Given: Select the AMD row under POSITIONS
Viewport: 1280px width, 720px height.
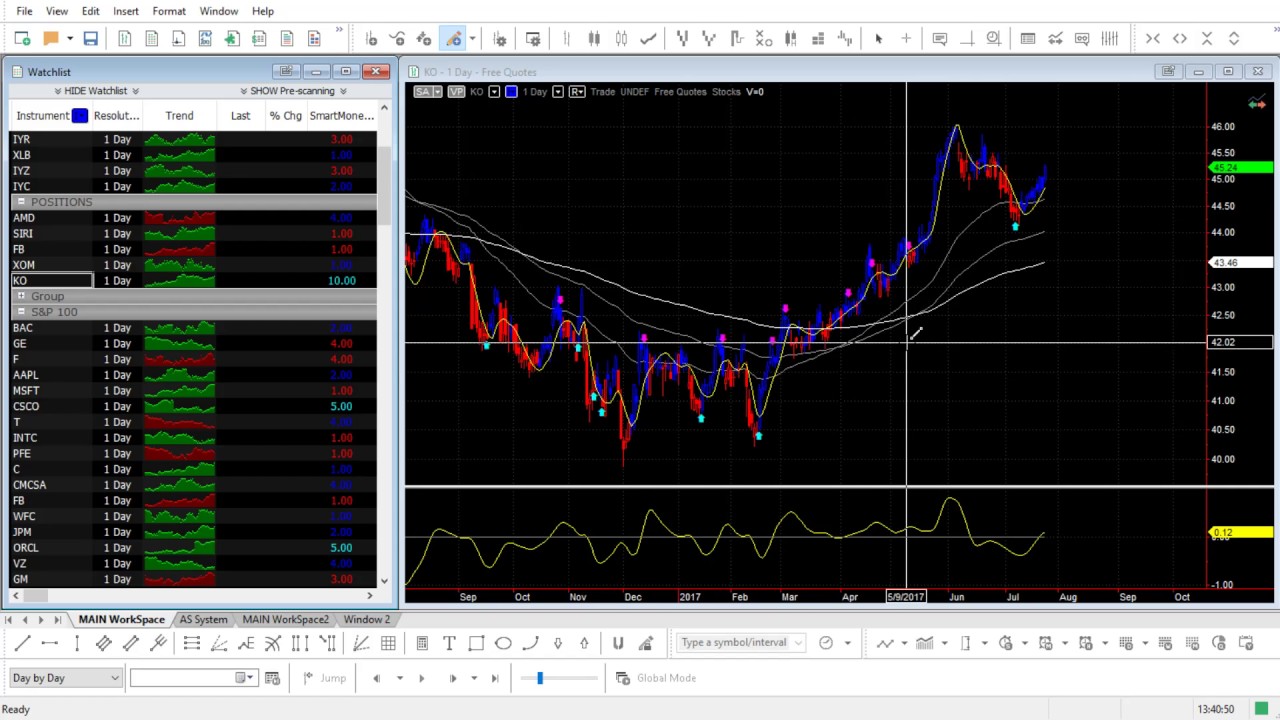Looking at the screenshot, I should (194, 218).
